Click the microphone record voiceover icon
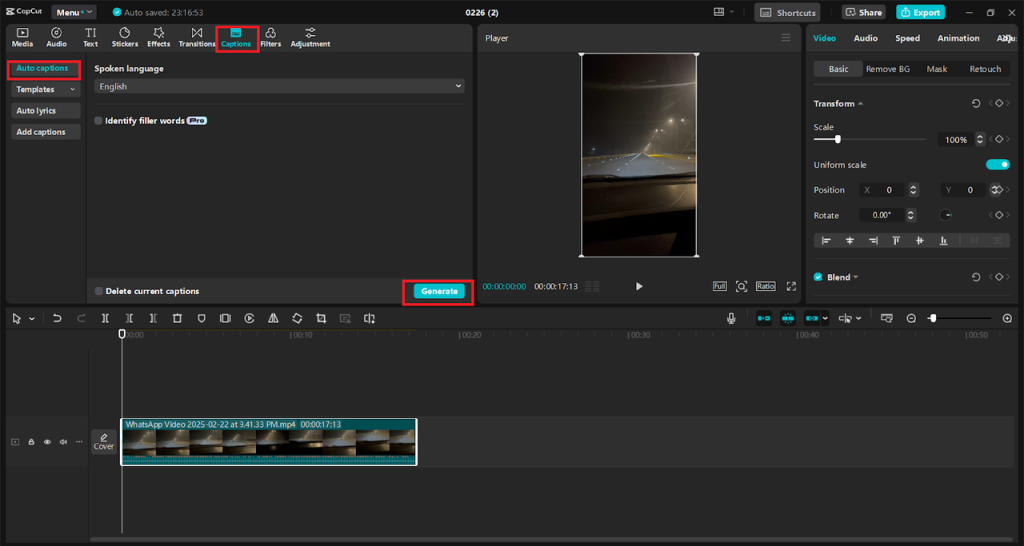The image size is (1024, 546). tap(731, 318)
